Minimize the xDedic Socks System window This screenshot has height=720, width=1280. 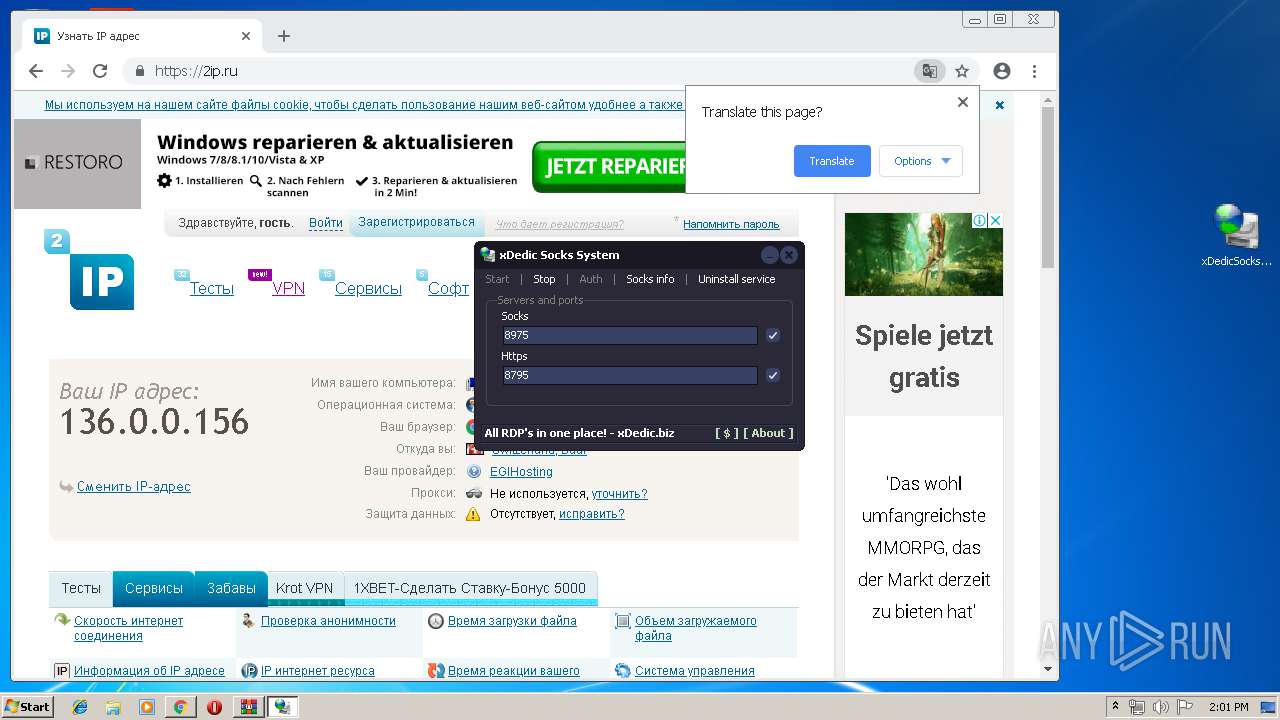pyautogui.click(x=770, y=255)
